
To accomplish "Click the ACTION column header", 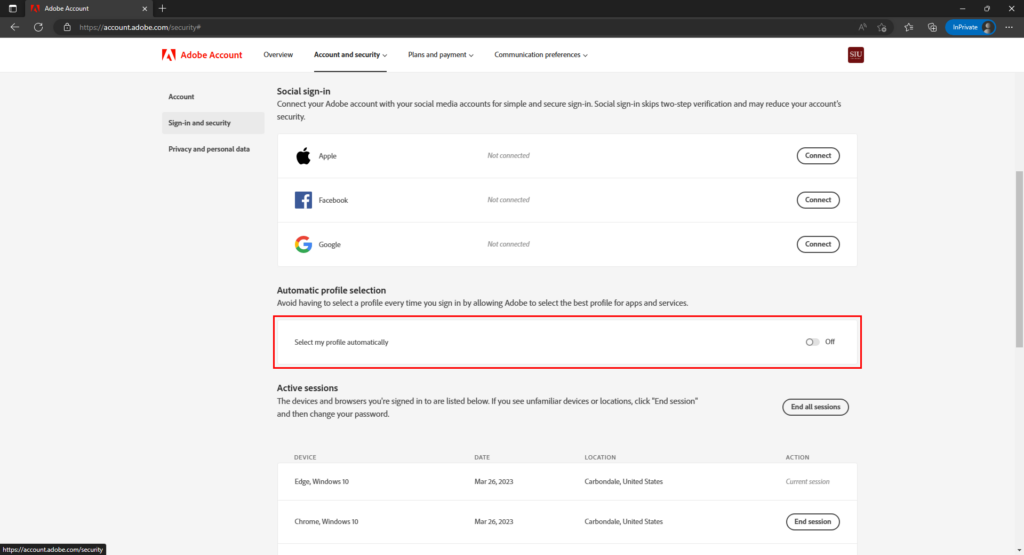I will (x=797, y=457).
